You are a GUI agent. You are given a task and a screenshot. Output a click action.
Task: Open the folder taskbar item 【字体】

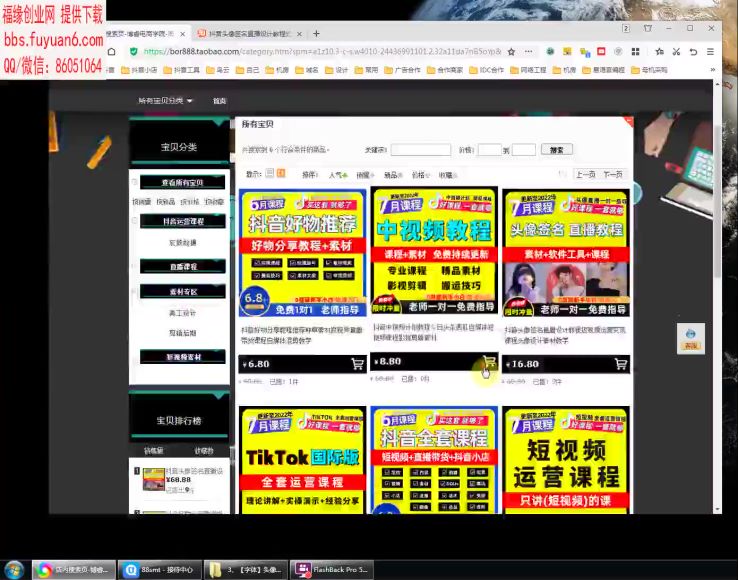click(x=246, y=570)
